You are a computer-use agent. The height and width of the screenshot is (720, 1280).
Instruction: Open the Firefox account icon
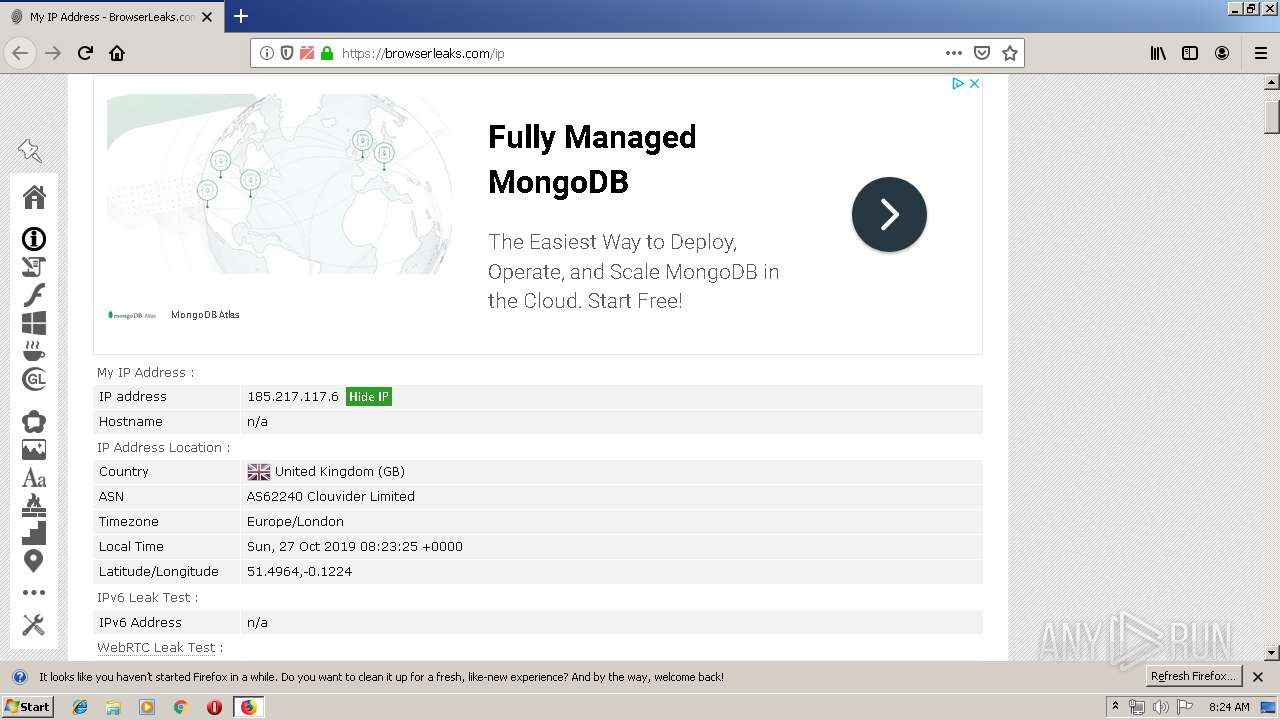point(1222,53)
